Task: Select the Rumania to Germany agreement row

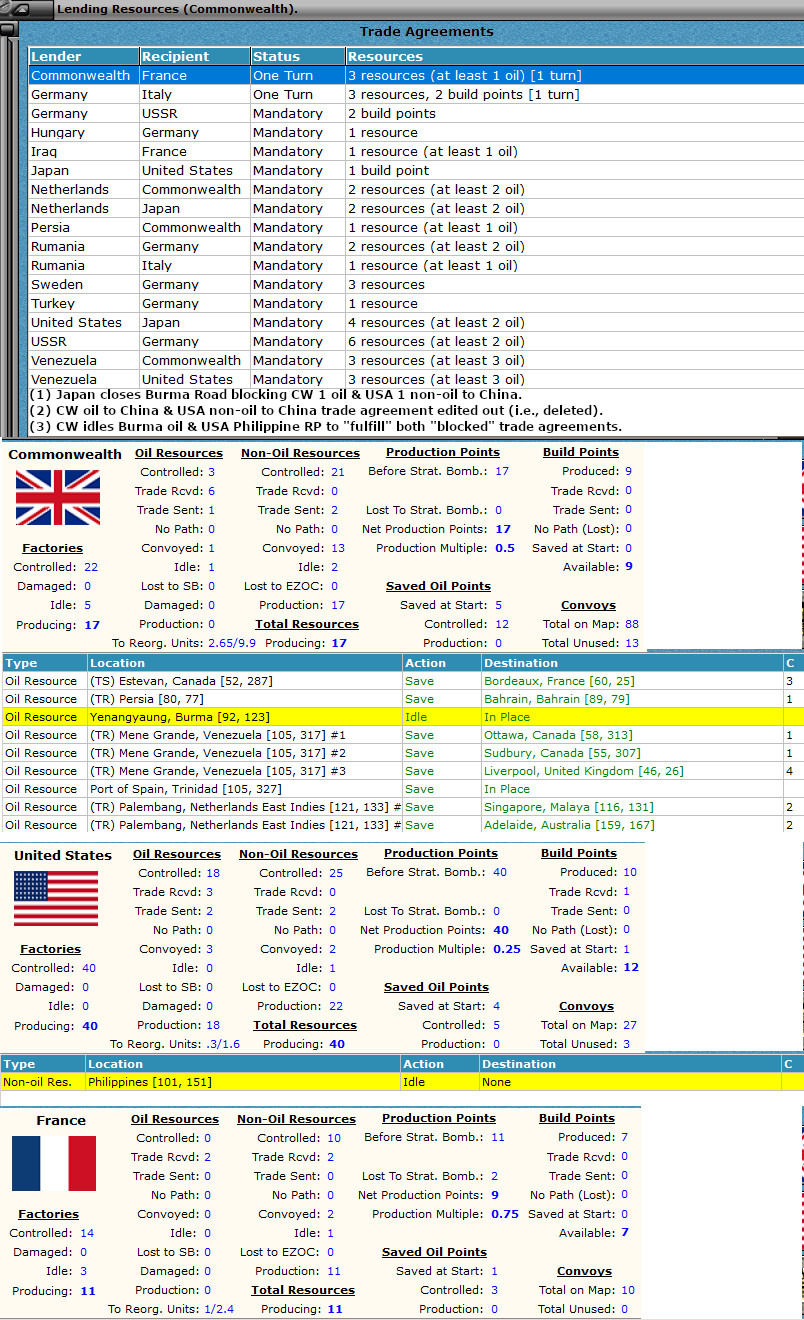Action: click(415, 246)
